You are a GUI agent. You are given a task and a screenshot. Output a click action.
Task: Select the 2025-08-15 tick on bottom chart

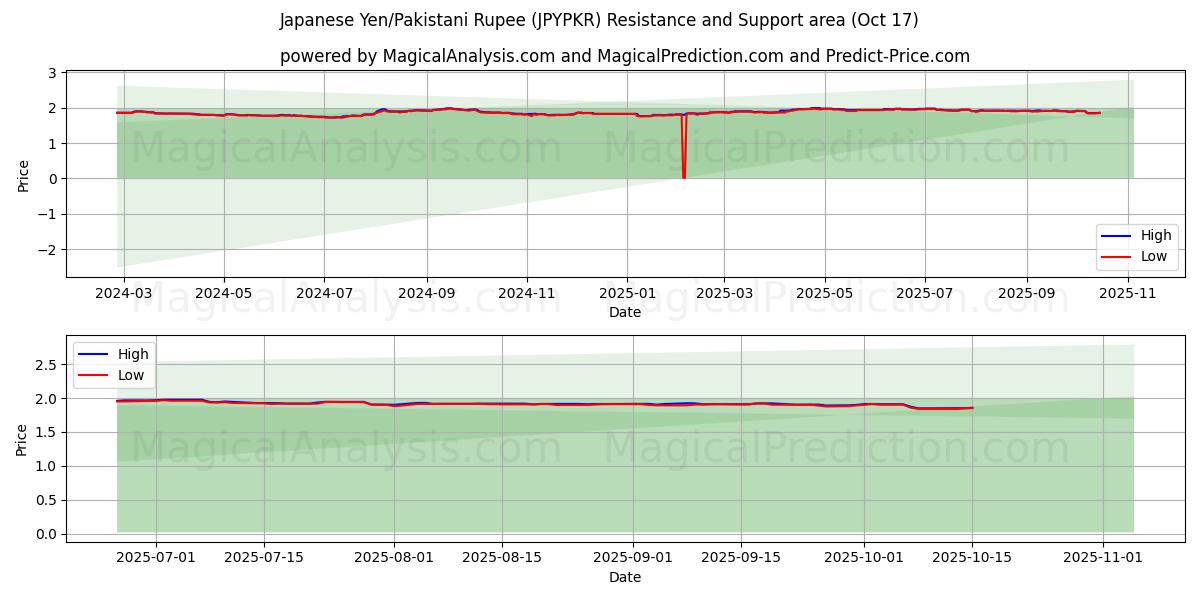click(x=502, y=557)
